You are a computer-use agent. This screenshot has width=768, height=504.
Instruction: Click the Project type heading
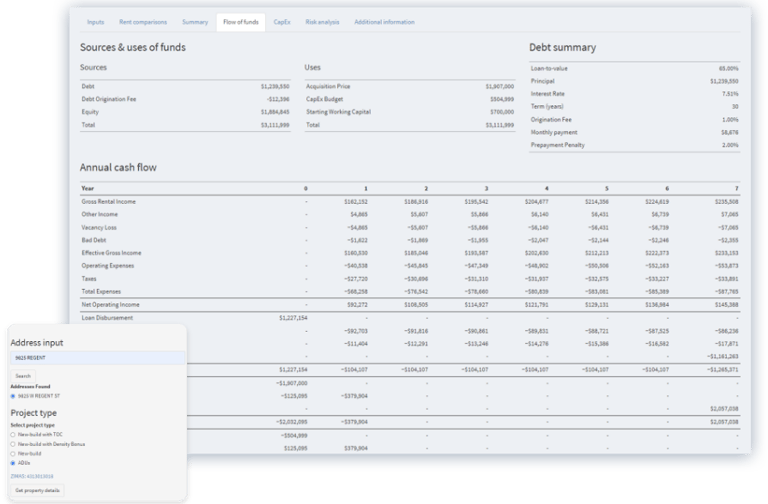point(33,413)
